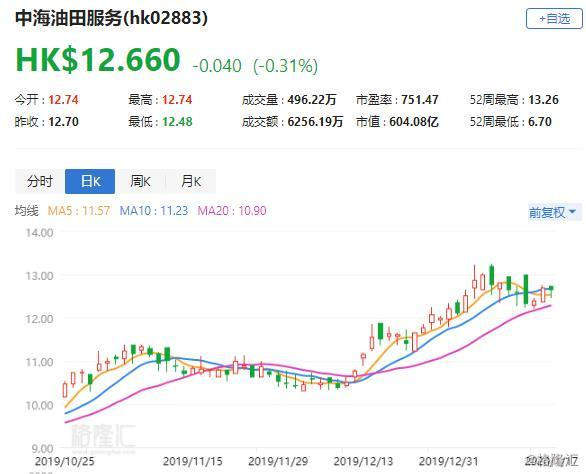Screen dimensions: 586x474
Task: Click the 市值 value 604.08亿
Action: click(414, 121)
